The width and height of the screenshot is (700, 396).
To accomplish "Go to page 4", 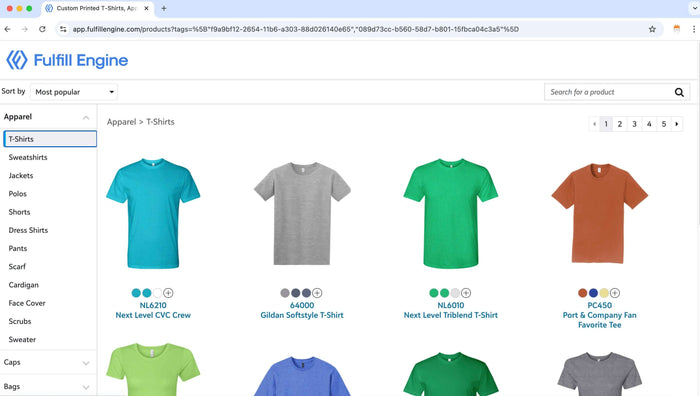I will point(649,124).
